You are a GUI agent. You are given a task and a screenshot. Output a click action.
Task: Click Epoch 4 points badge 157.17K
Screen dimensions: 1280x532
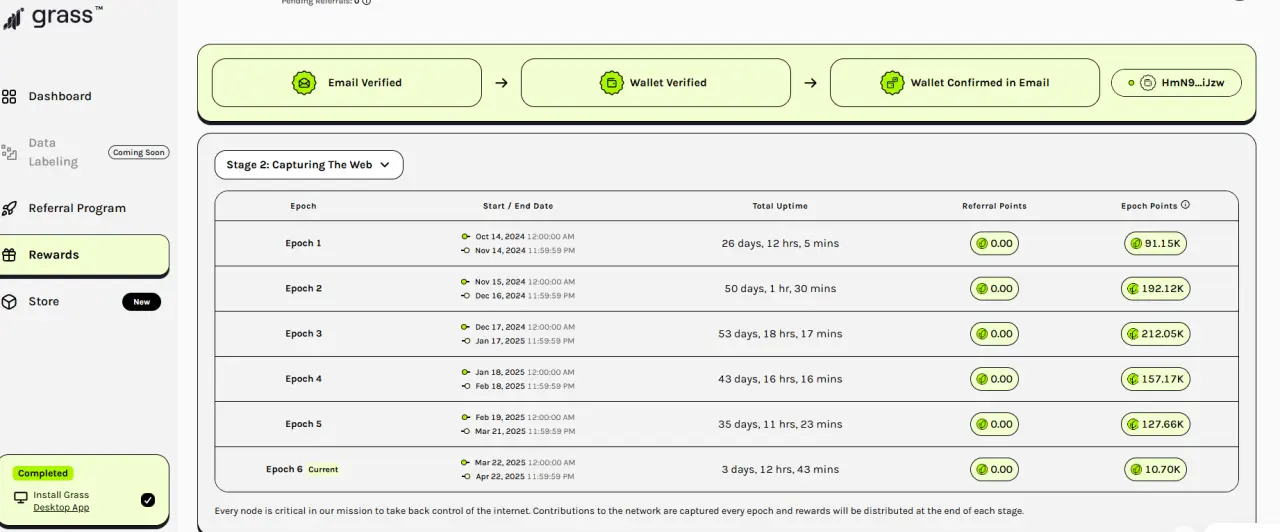coord(1156,379)
